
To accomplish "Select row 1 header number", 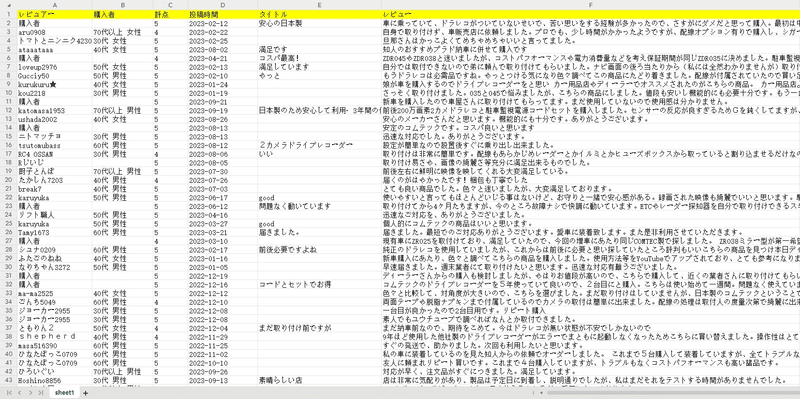I will coord(8,15).
